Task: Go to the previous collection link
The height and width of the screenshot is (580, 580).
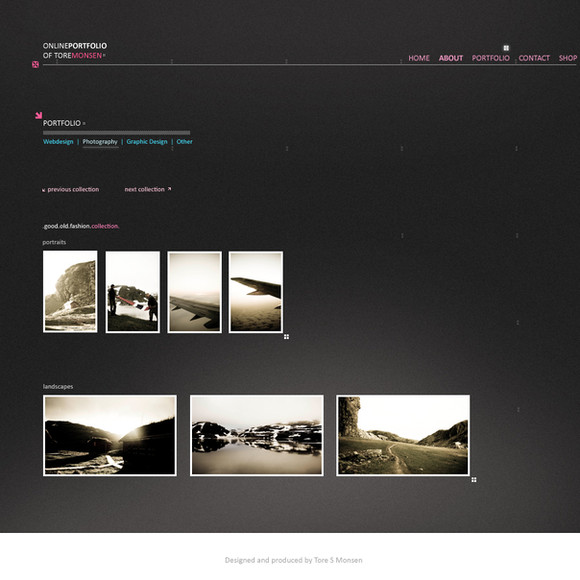Action: coord(73,189)
